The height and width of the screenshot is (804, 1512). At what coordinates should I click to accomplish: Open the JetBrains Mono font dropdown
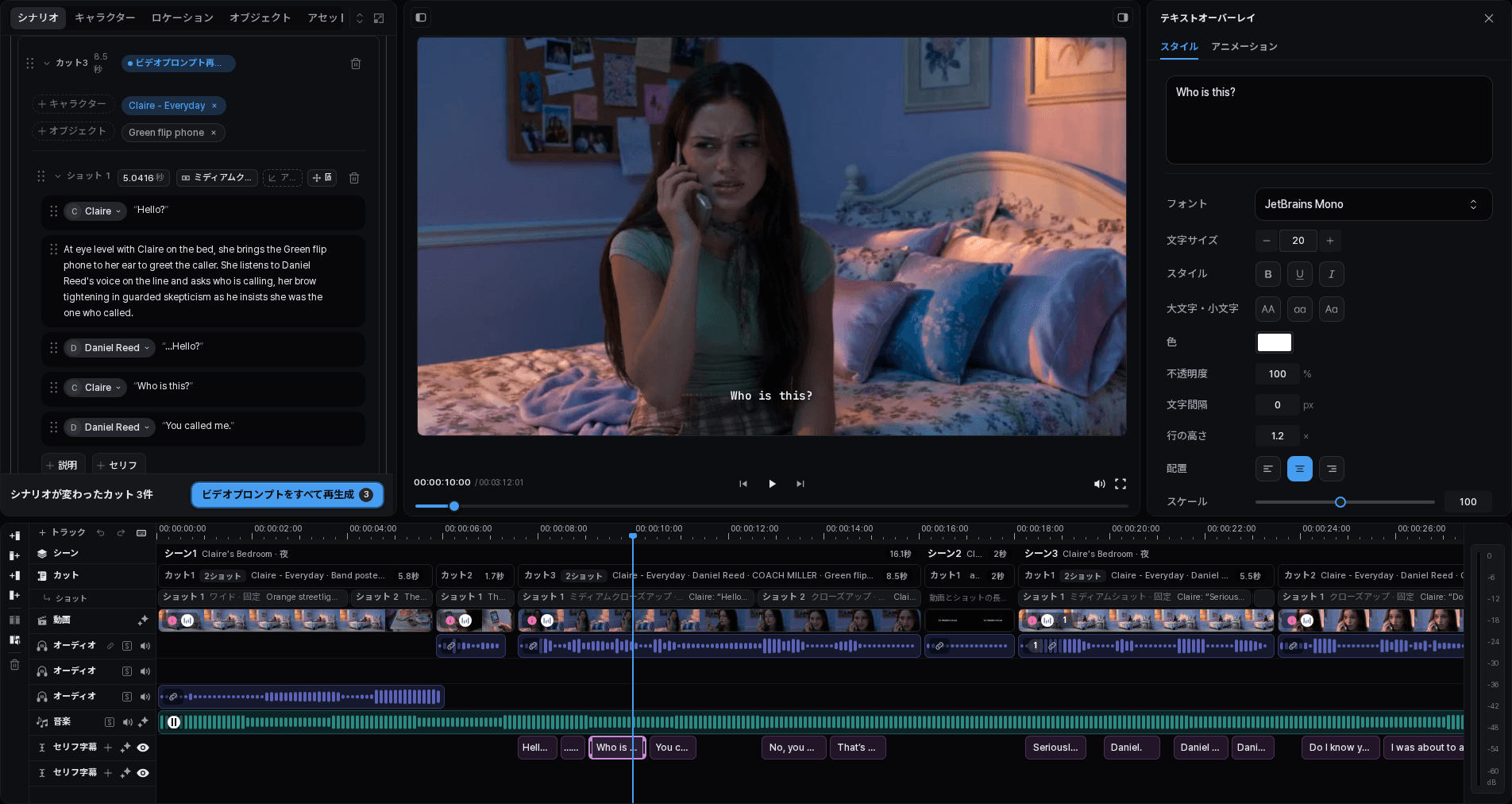pos(1373,204)
